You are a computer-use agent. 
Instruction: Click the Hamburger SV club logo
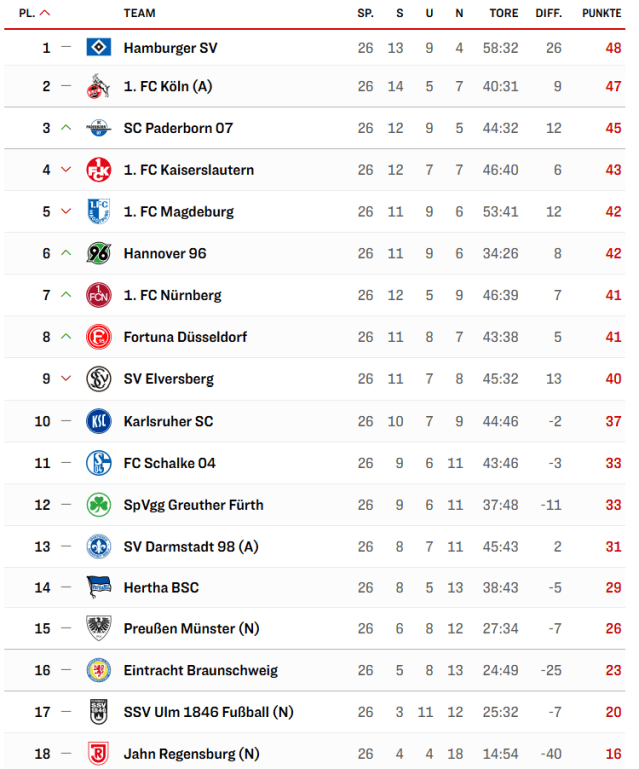[x=98, y=48]
